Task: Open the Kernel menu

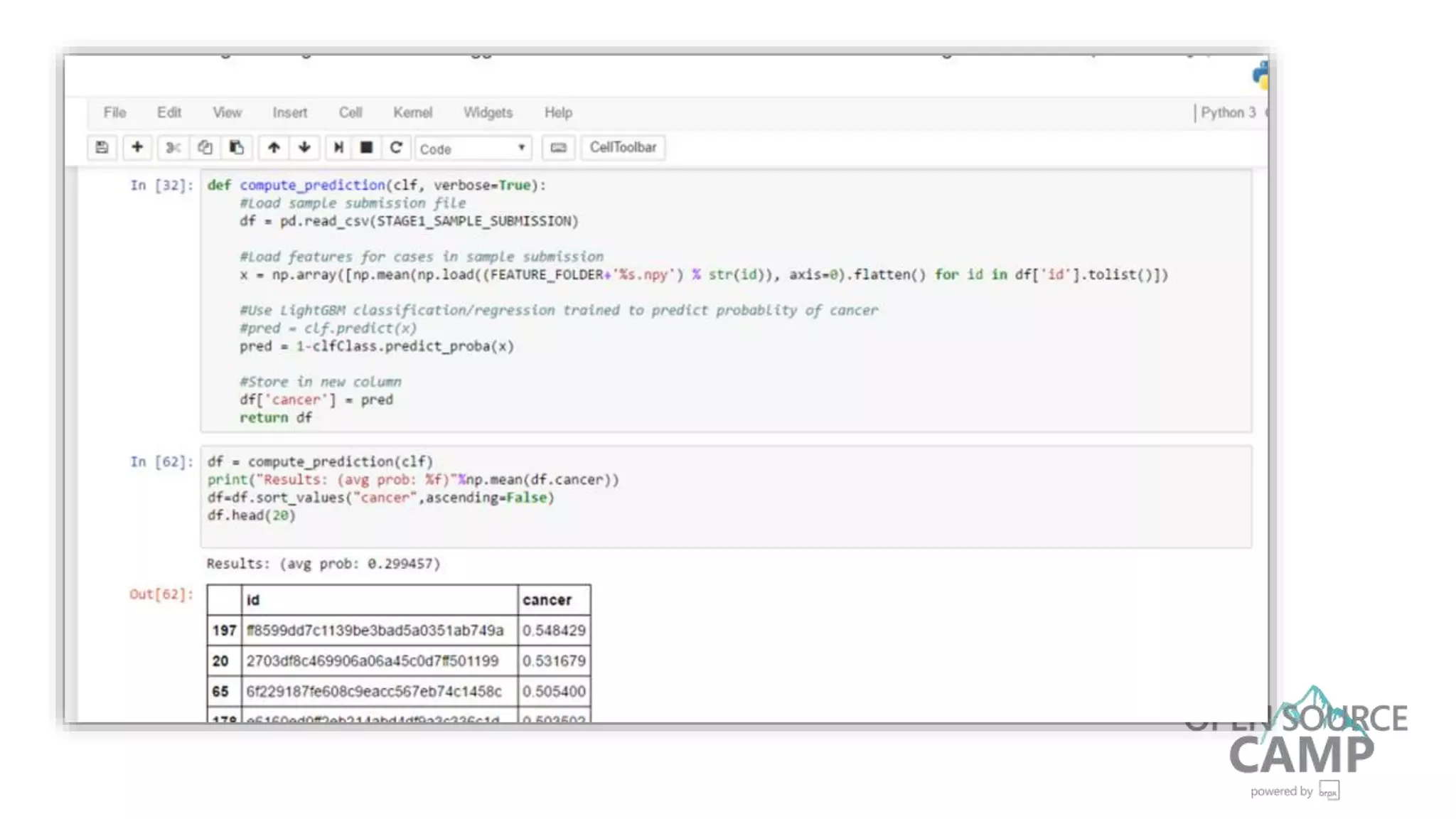Action: tap(412, 112)
